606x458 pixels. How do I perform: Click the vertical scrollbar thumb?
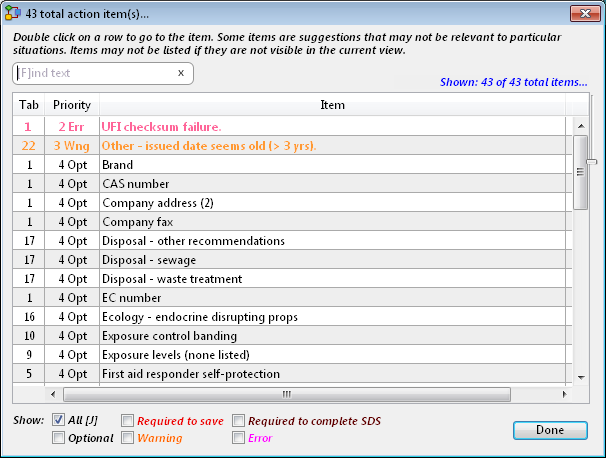pyautogui.click(x=580, y=172)
